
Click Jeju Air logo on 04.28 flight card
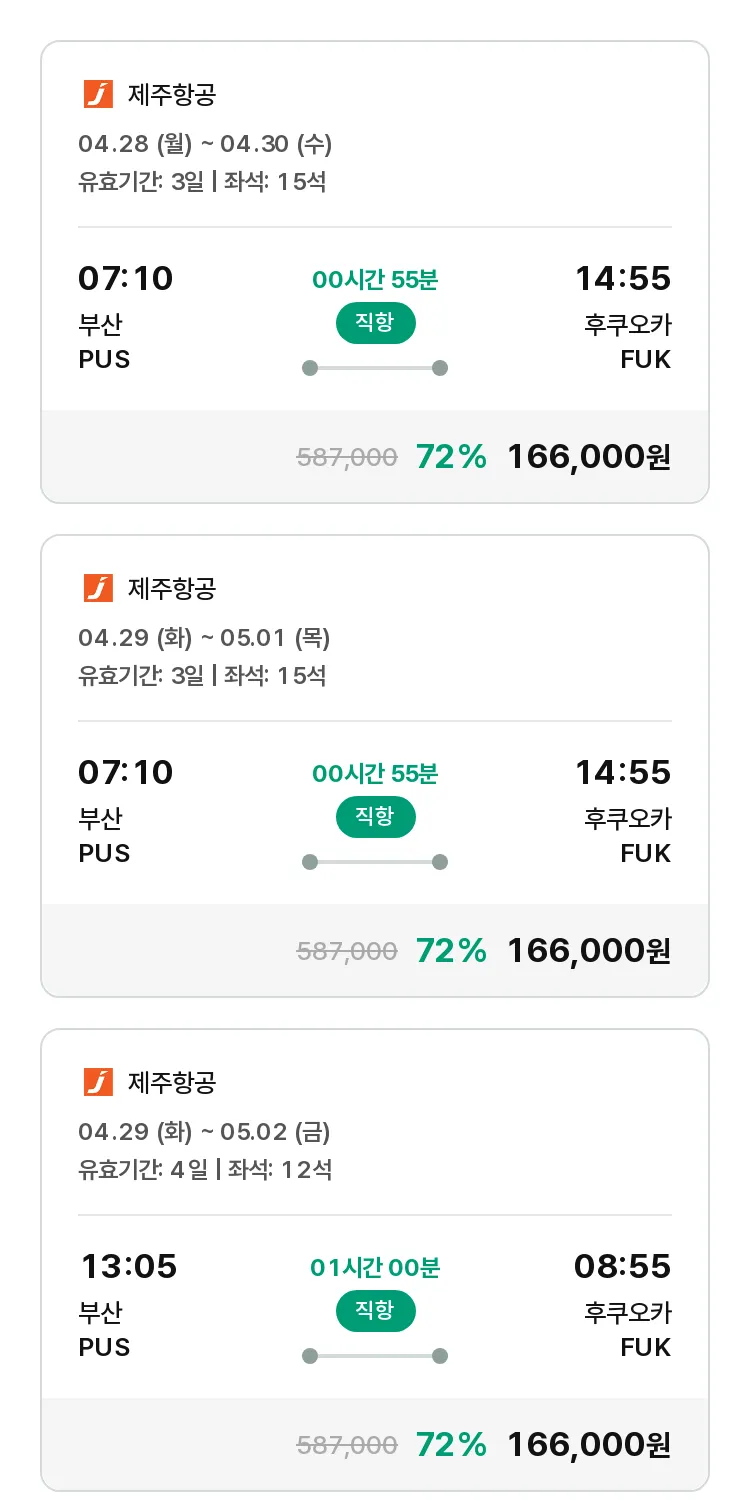(98, 94)
